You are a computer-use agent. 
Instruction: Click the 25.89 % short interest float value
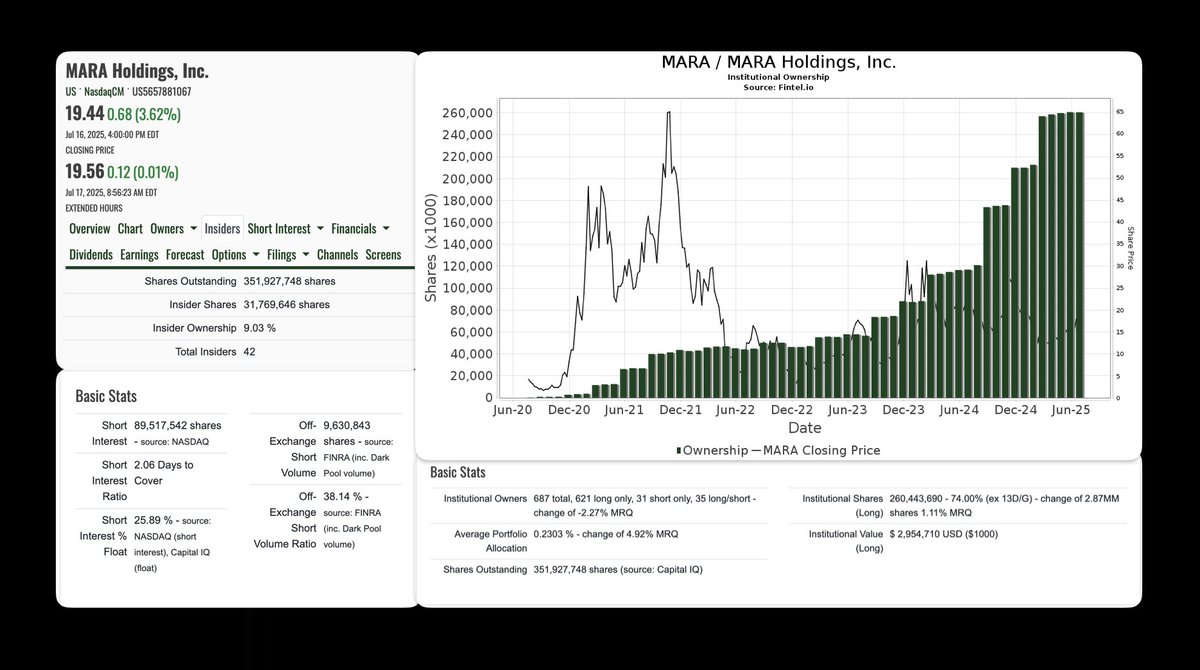pos(152,520)
